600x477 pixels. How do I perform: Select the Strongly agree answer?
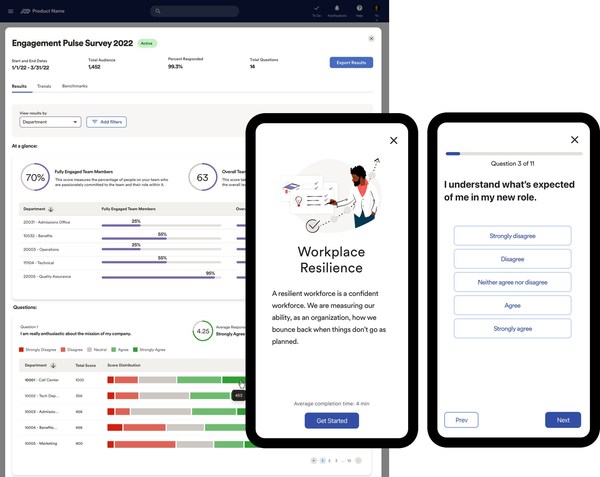pyautogui.click(x=512, y=328)
